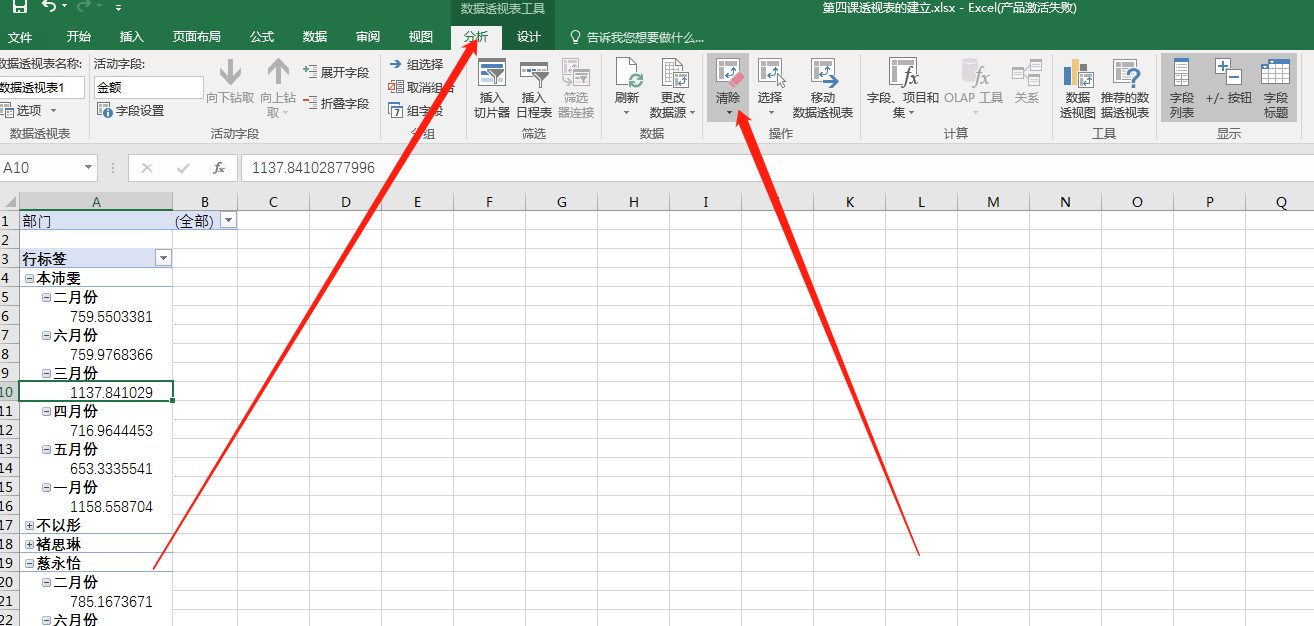Collapse the 慈永怡 row group
This screenshot has width=1314, height=626.
pos(29,564)
